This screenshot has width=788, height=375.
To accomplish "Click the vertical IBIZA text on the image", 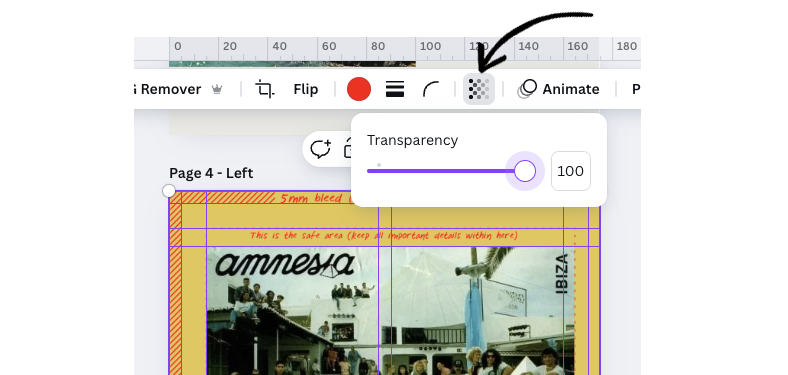I will tap(562, 273).
